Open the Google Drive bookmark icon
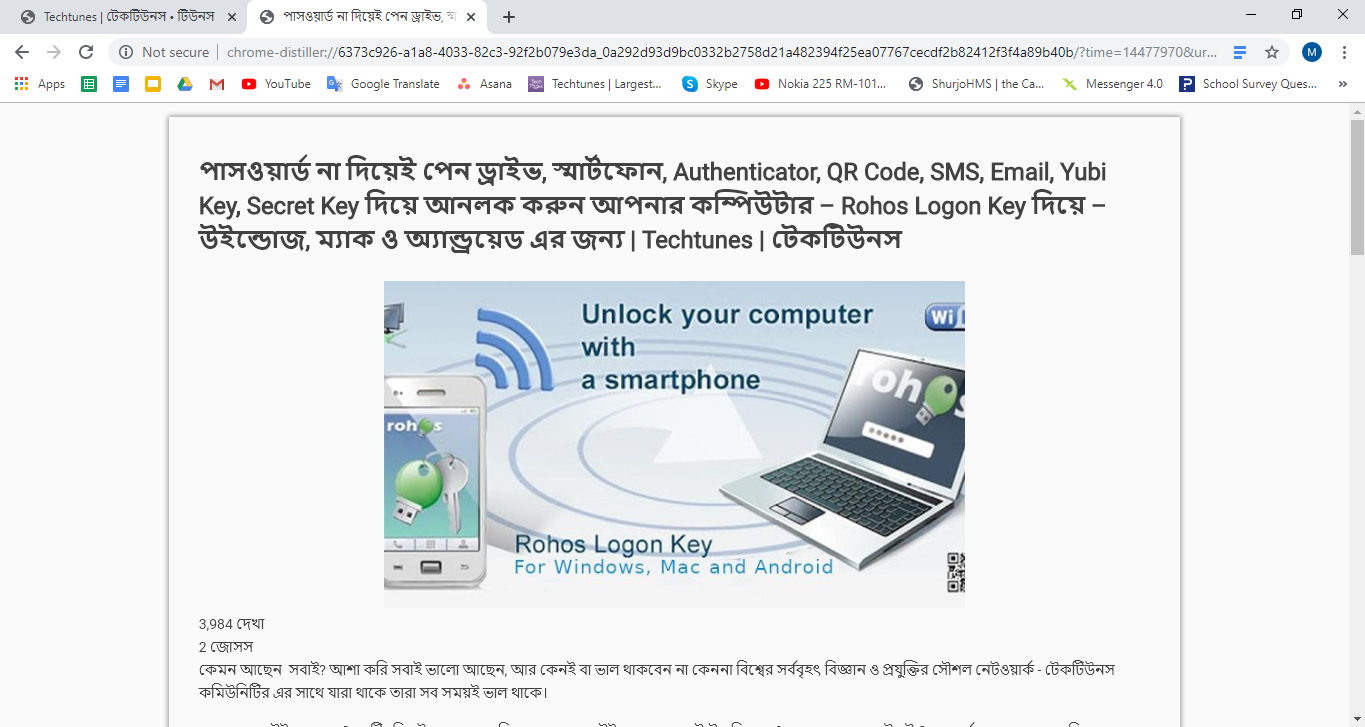This screenshot has height=727, width=1365. (x=185, y=84)
